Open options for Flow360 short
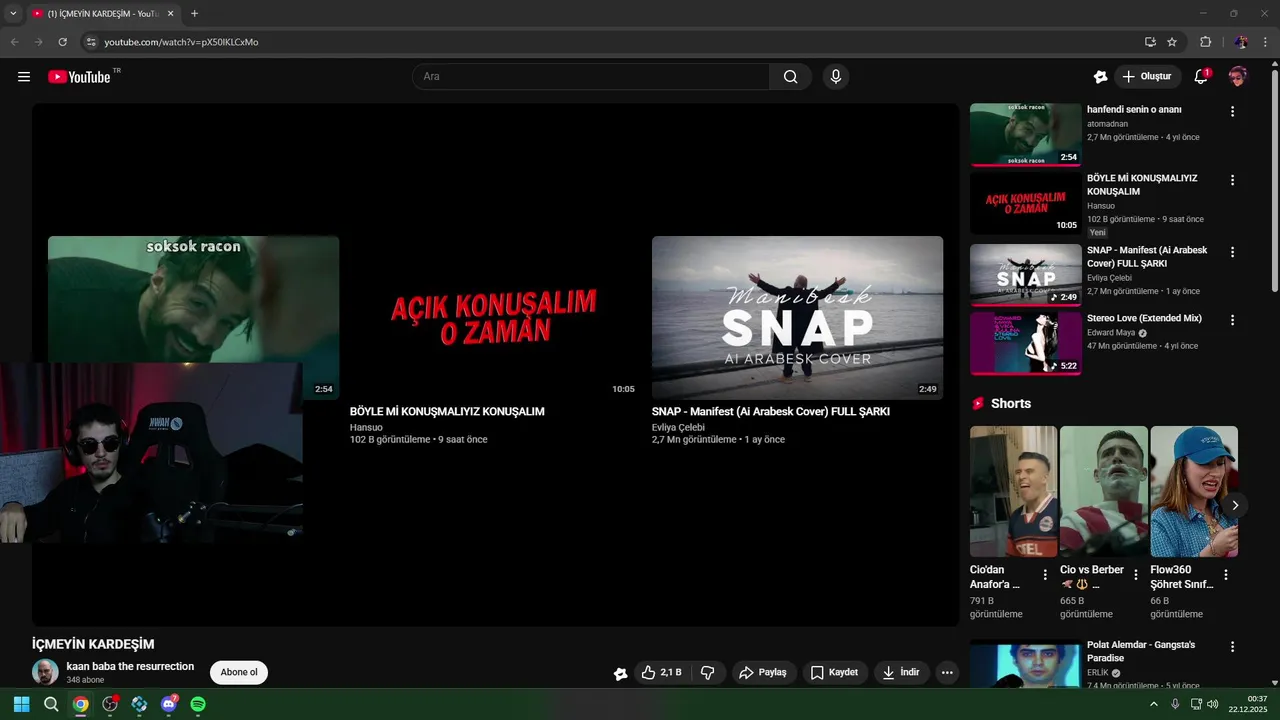Image resolution: width=1280 pixels, height=720 pixels. 1226,575
